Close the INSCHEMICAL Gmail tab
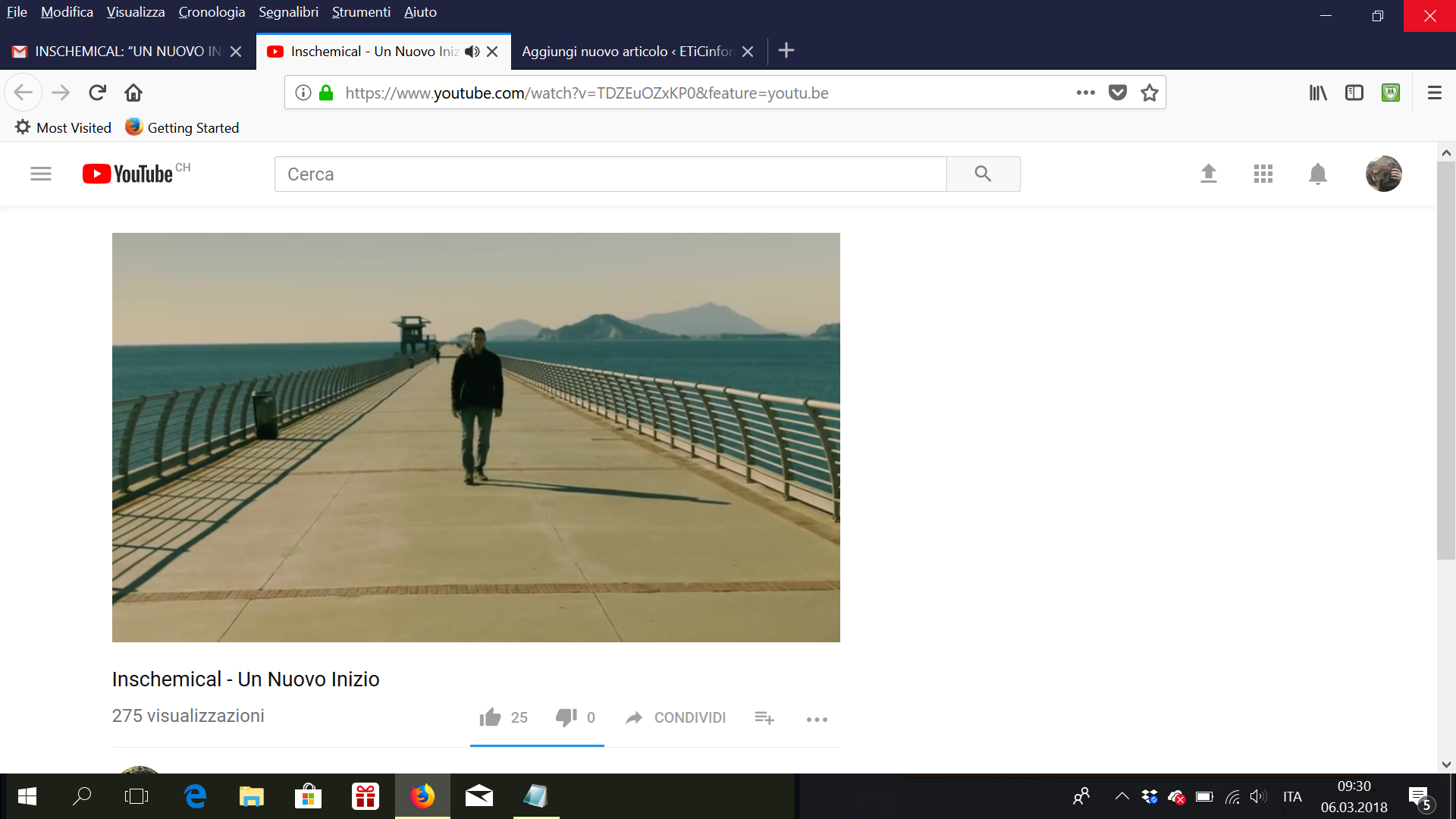 tap(236, 52)
